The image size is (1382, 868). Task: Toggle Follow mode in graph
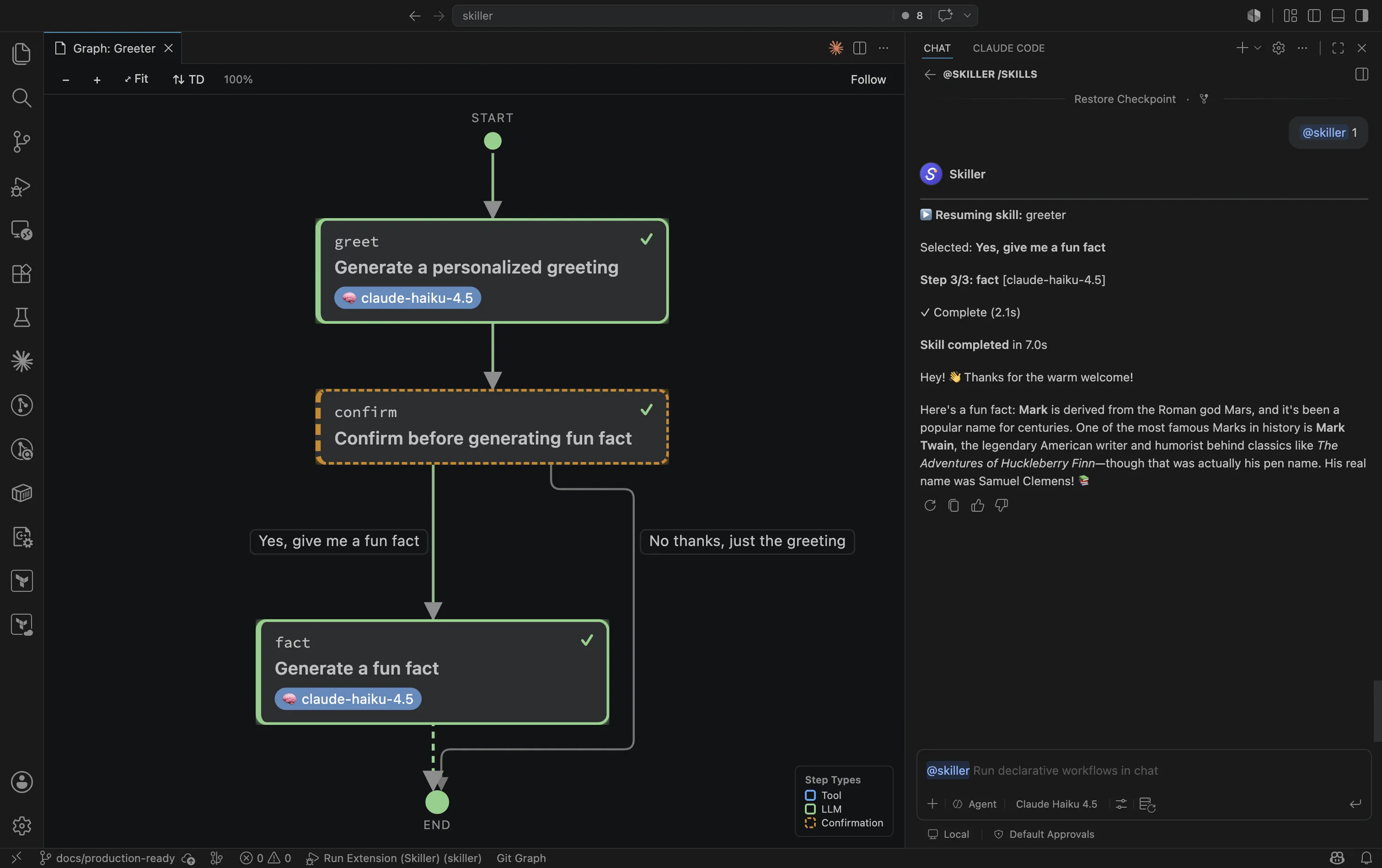(868, 80)
